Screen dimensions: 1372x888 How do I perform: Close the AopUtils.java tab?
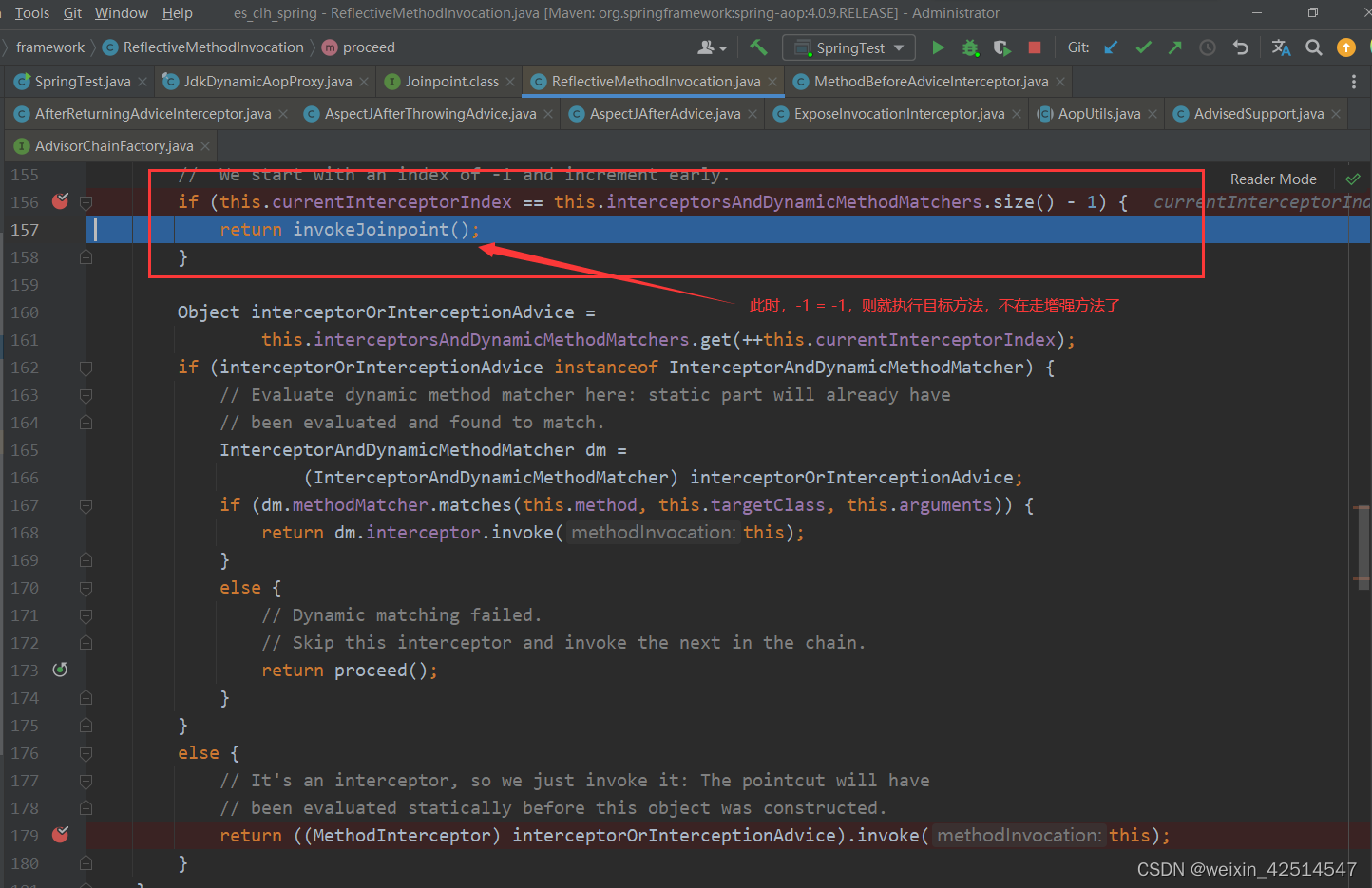1153,114
